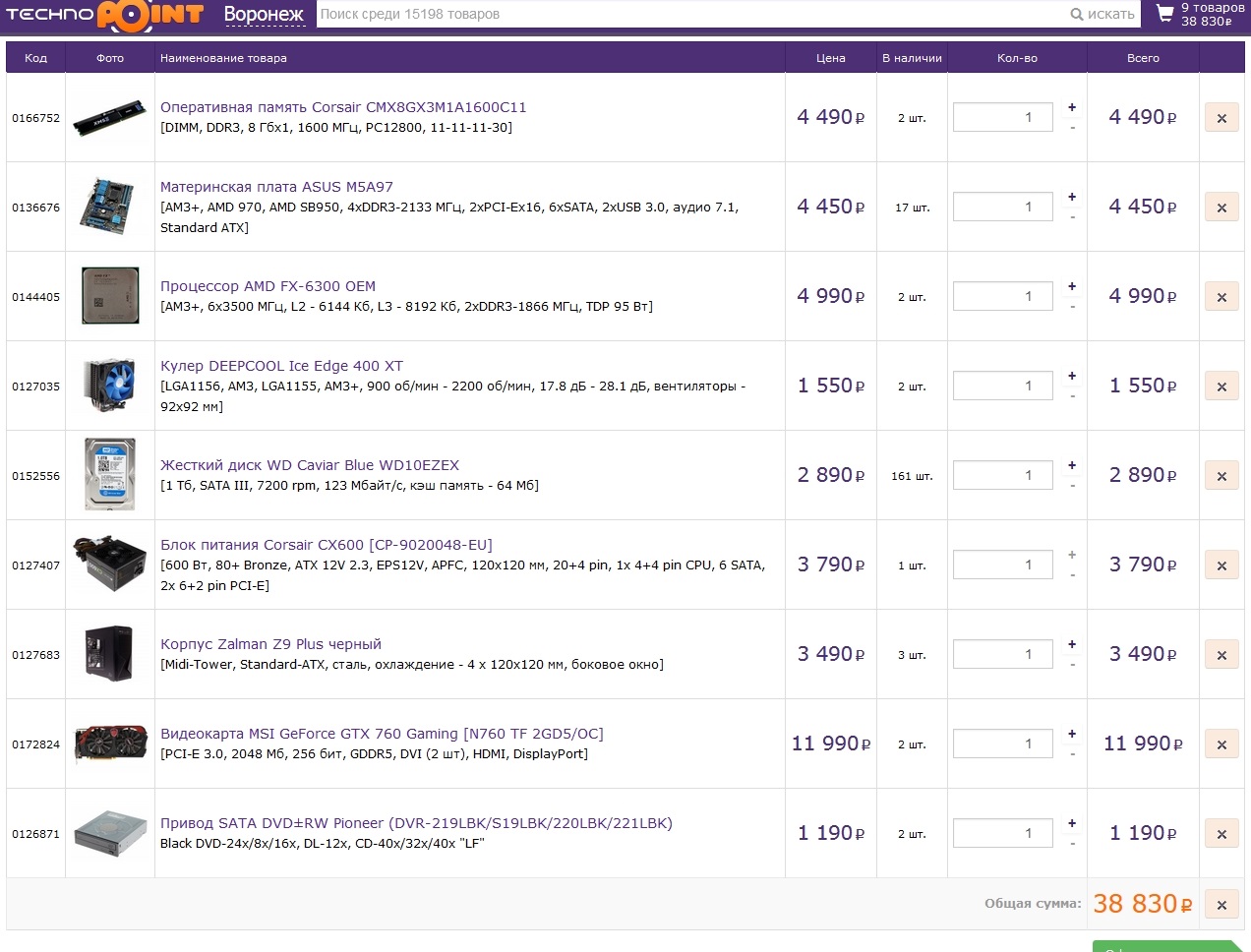Image resolution: width=1251 pixels, height=952 pixels.
Task: Decrease quantity of ASUS M5A97 motherboard
Action: click(1072, 217)
